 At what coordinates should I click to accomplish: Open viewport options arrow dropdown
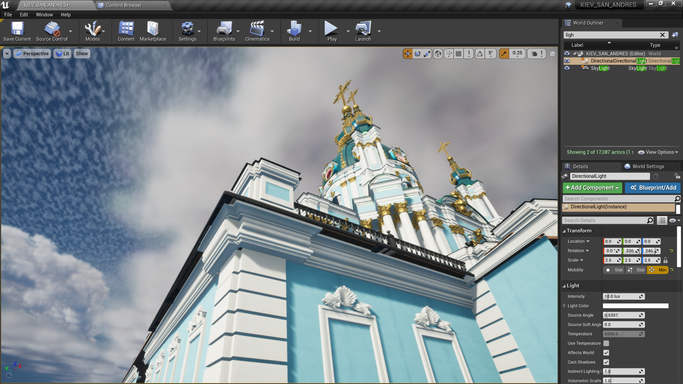[7, 54]
